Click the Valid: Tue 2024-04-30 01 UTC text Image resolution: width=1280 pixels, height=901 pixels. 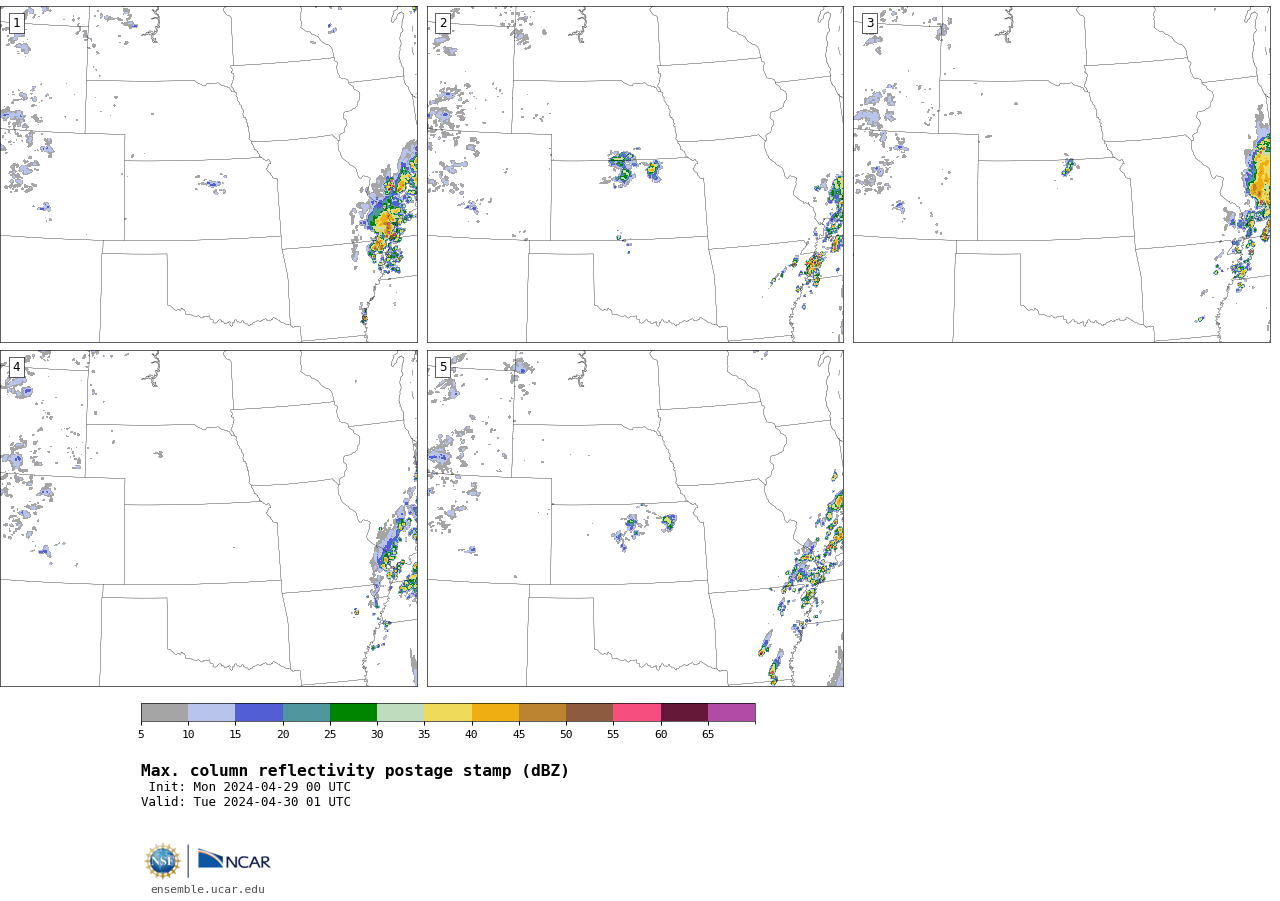pyautogui.click(x=246, y=802)
